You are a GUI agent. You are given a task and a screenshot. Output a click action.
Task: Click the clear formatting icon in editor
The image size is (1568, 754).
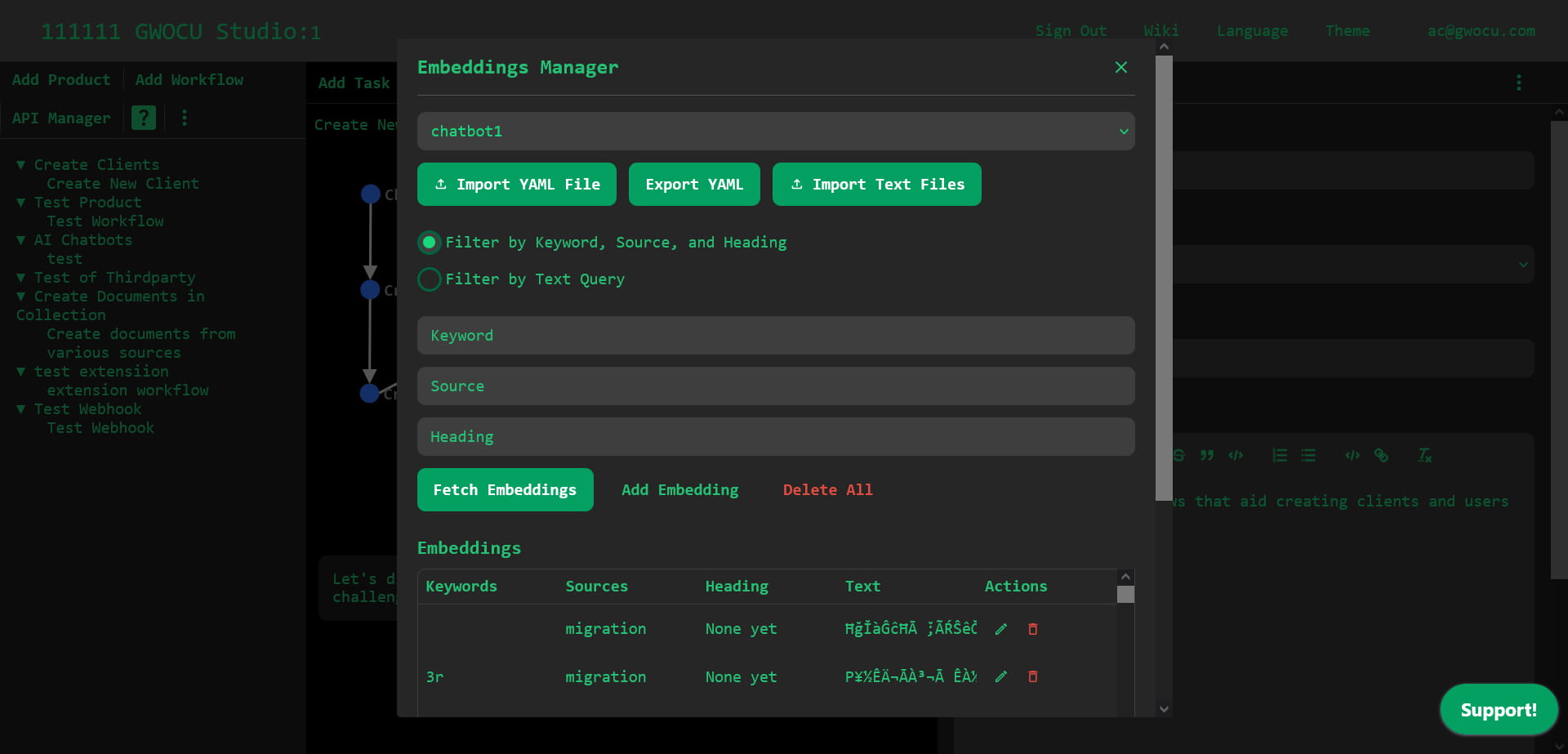point(1424,455)
